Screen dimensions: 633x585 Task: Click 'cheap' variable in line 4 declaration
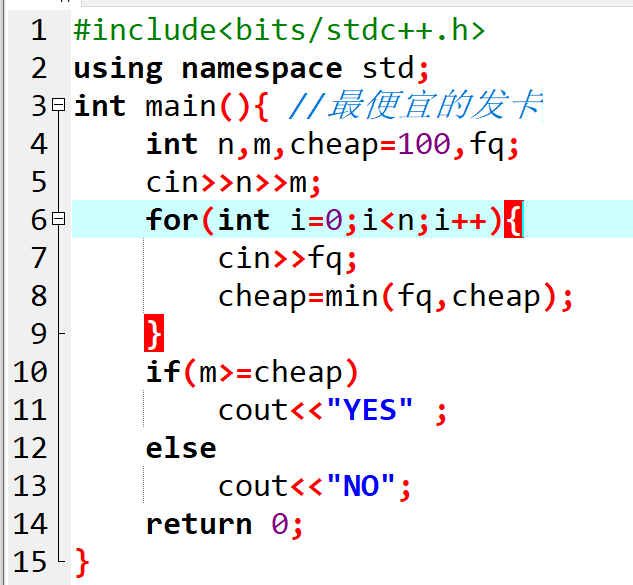tap(334, 145)
